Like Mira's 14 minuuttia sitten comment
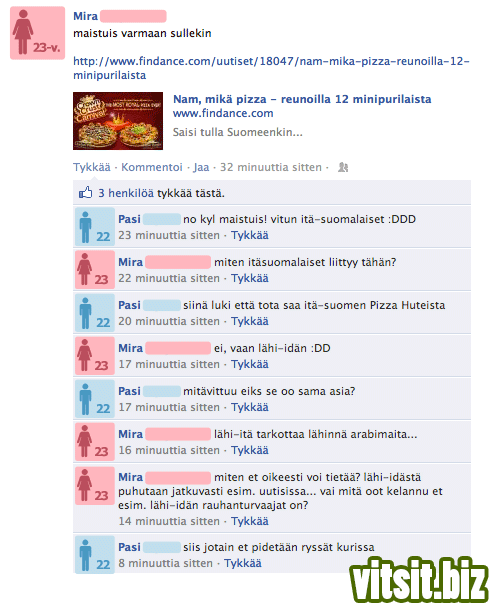This screenshot has width=489, height=605. 250,521
